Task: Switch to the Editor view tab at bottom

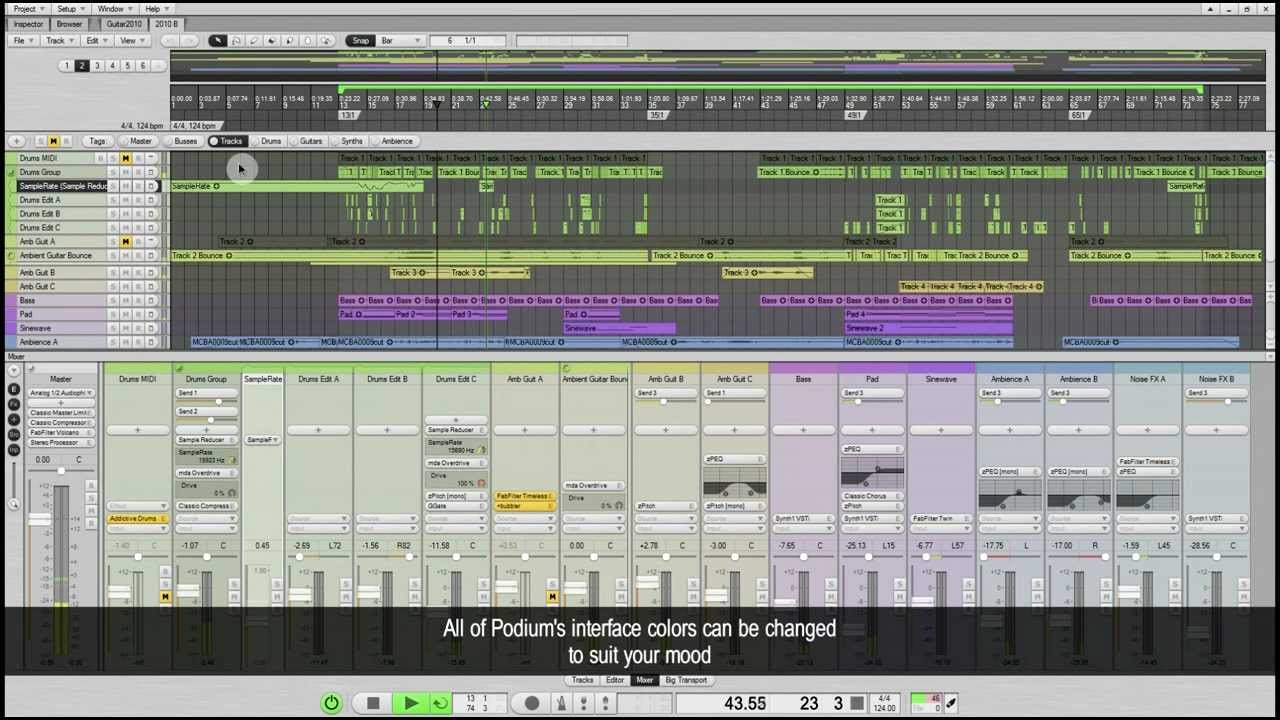Action: (615, 680)
